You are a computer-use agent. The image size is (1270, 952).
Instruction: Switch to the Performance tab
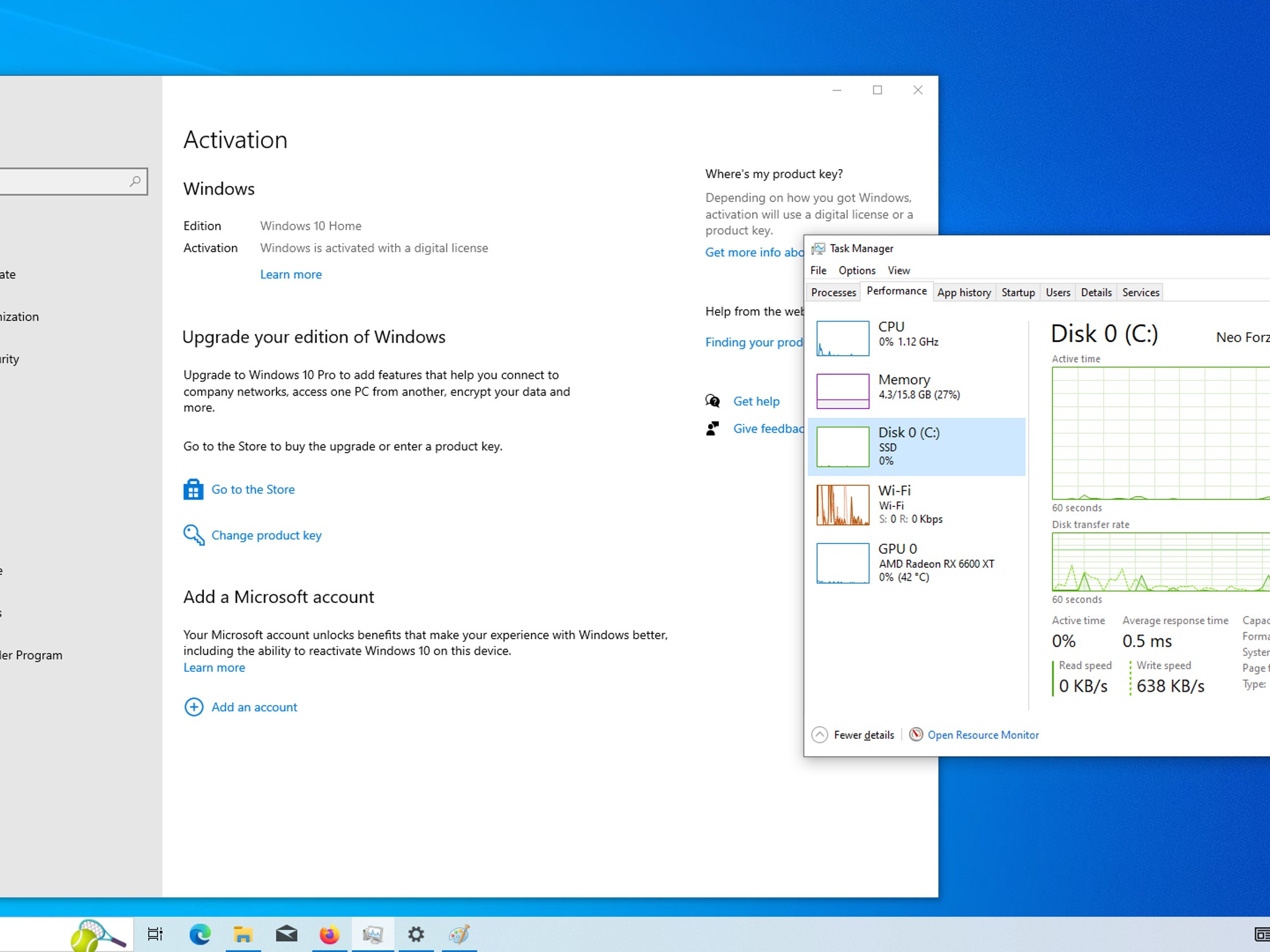pos(897,291)
